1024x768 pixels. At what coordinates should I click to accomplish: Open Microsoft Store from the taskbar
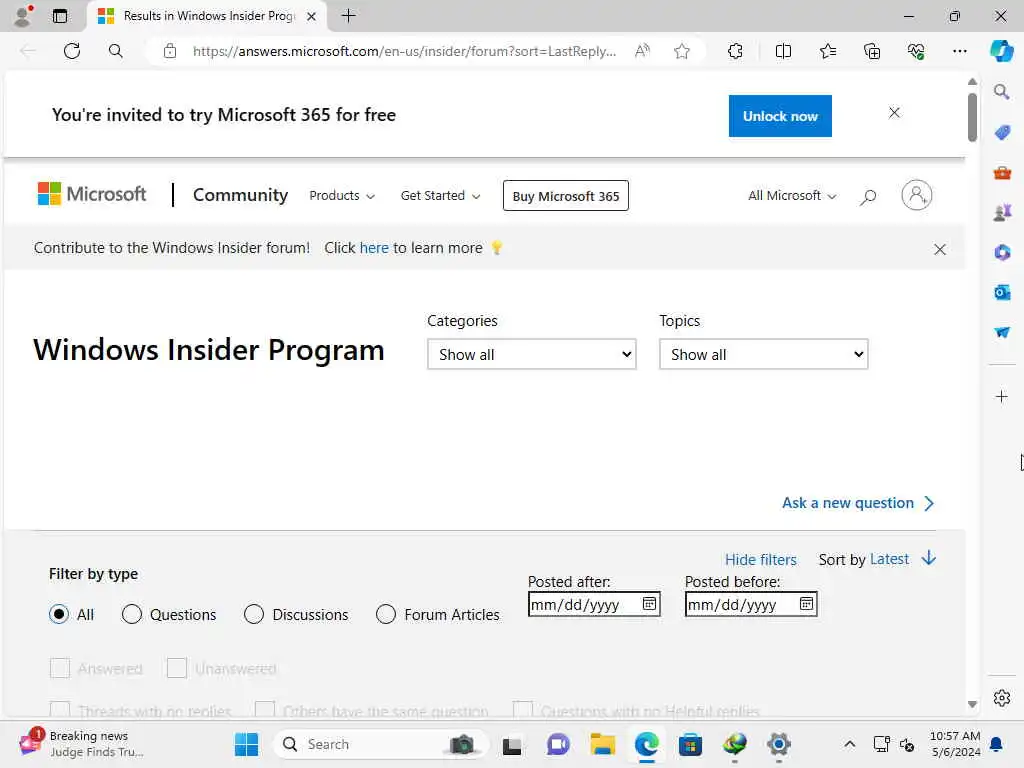(690, 744)
